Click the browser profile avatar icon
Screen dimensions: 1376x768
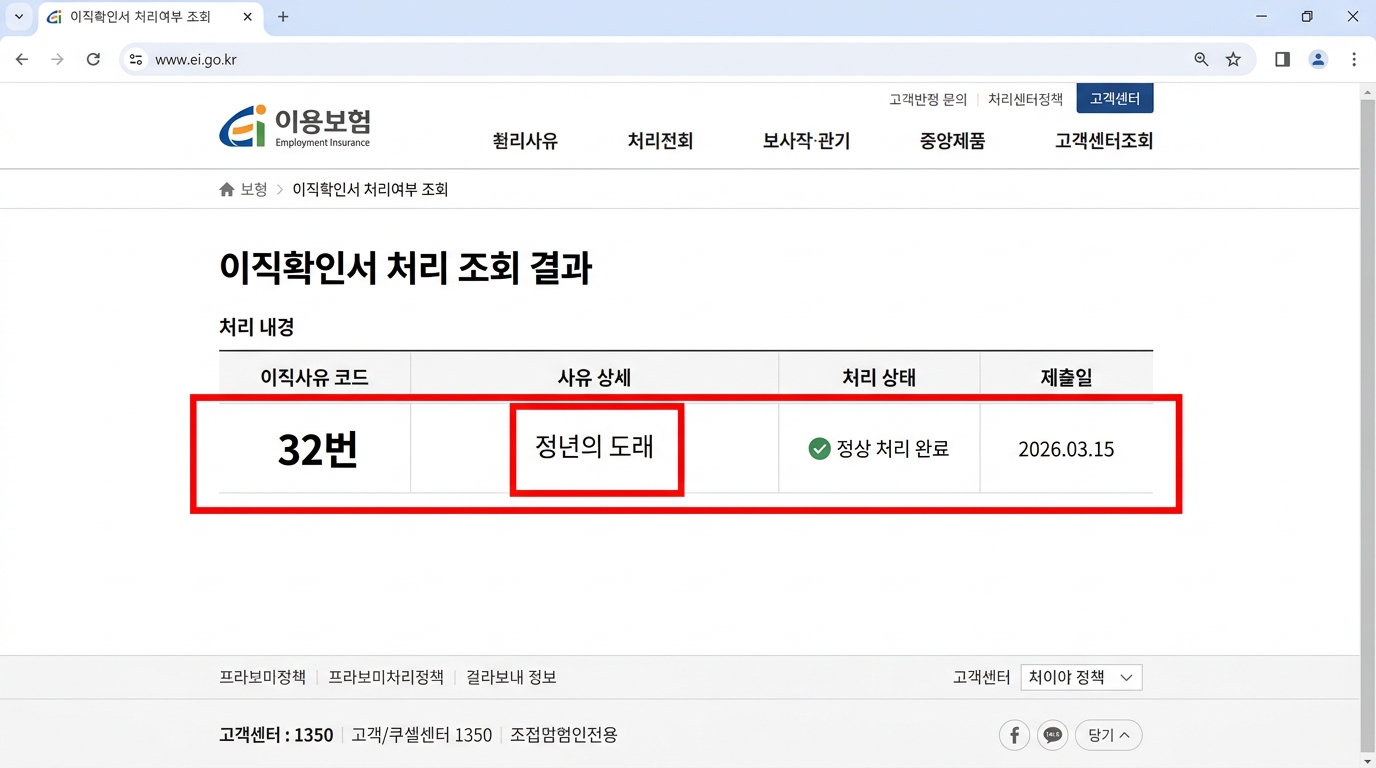[1318, 59]
